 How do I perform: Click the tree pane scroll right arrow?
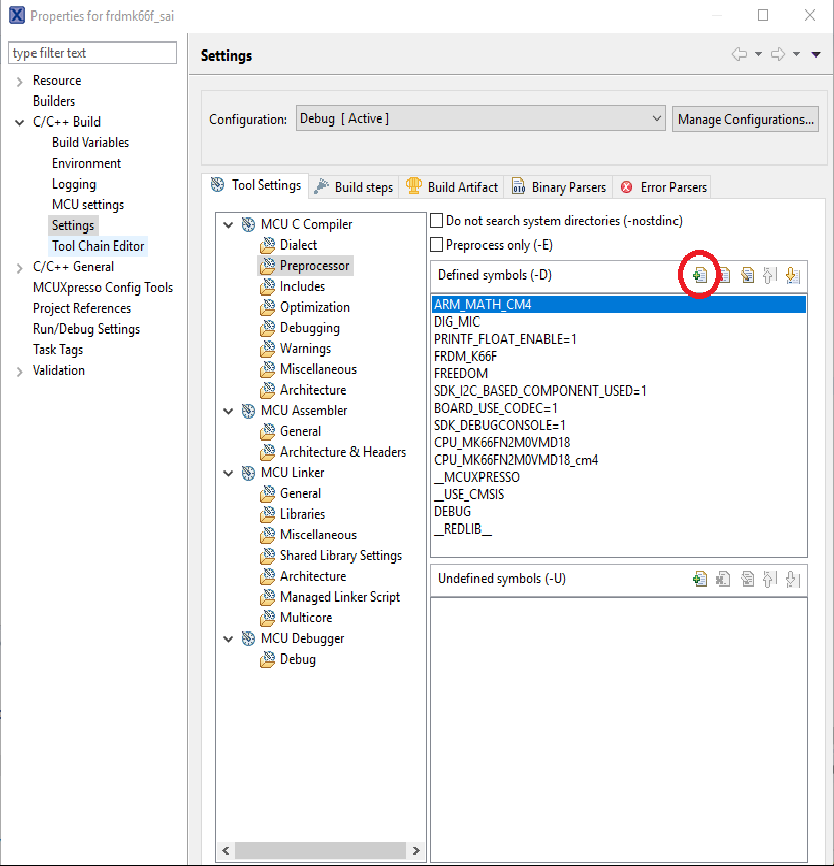coord(416,851)
